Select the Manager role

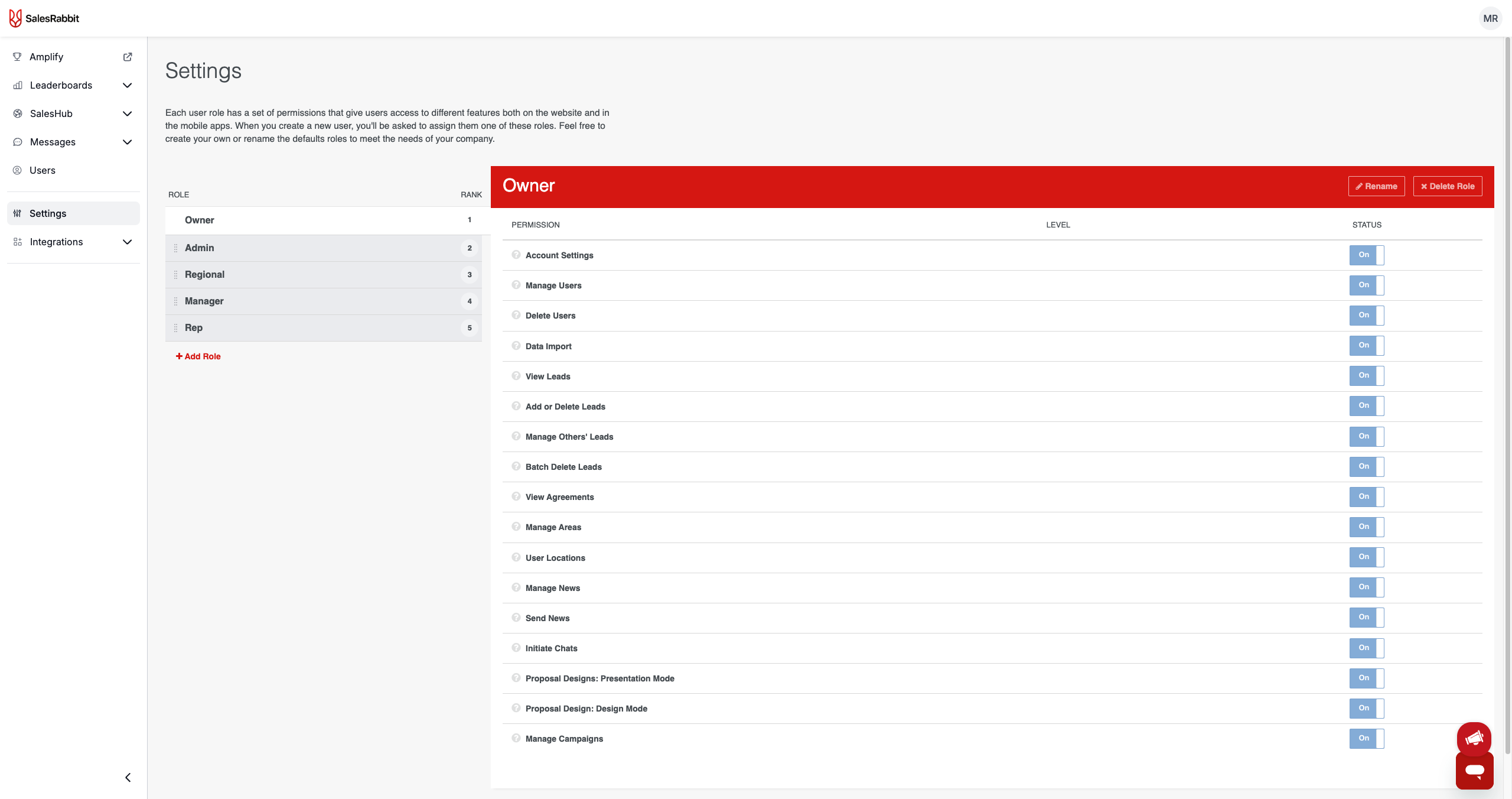(324, 301)
